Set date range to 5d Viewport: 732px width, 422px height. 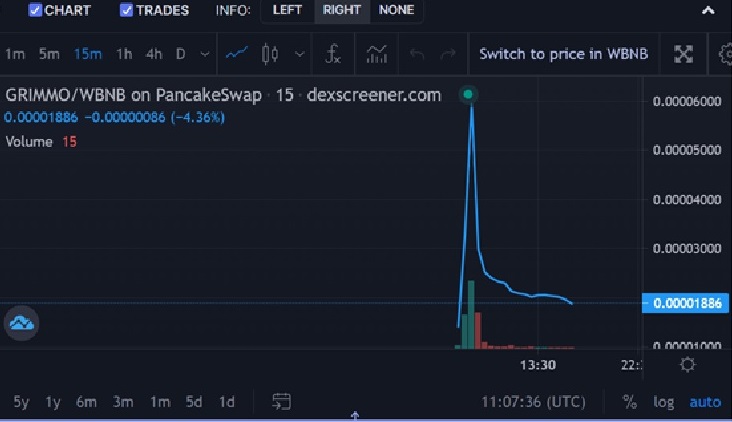194,402
